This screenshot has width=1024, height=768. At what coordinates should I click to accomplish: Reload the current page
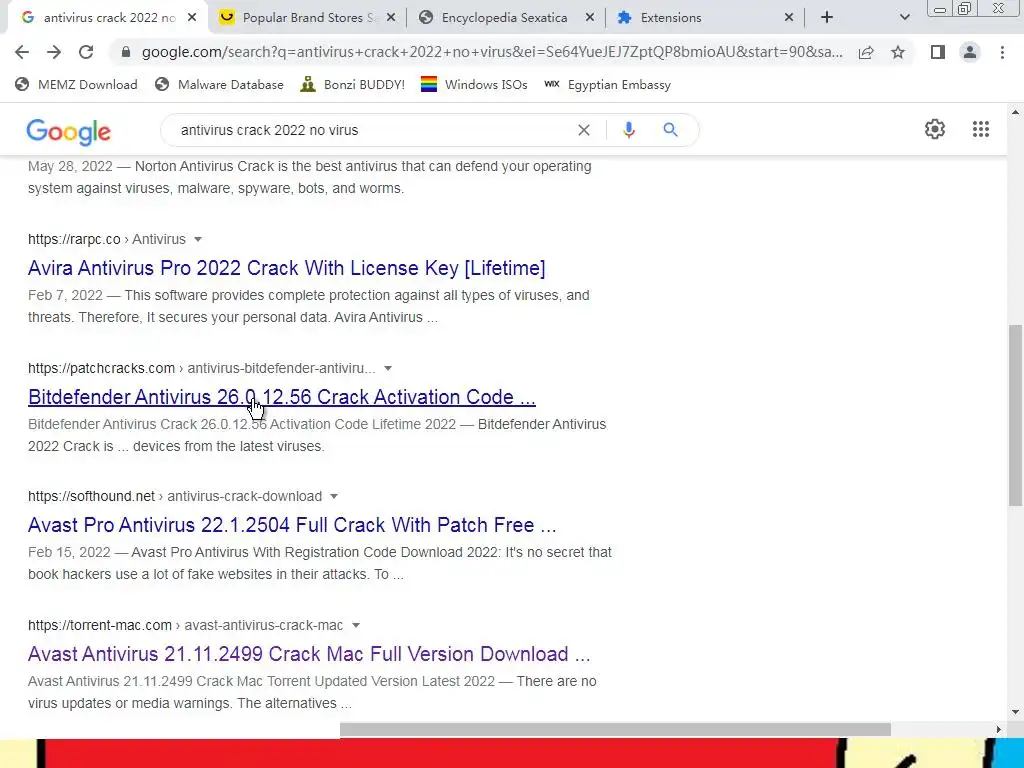pos(86,52)
